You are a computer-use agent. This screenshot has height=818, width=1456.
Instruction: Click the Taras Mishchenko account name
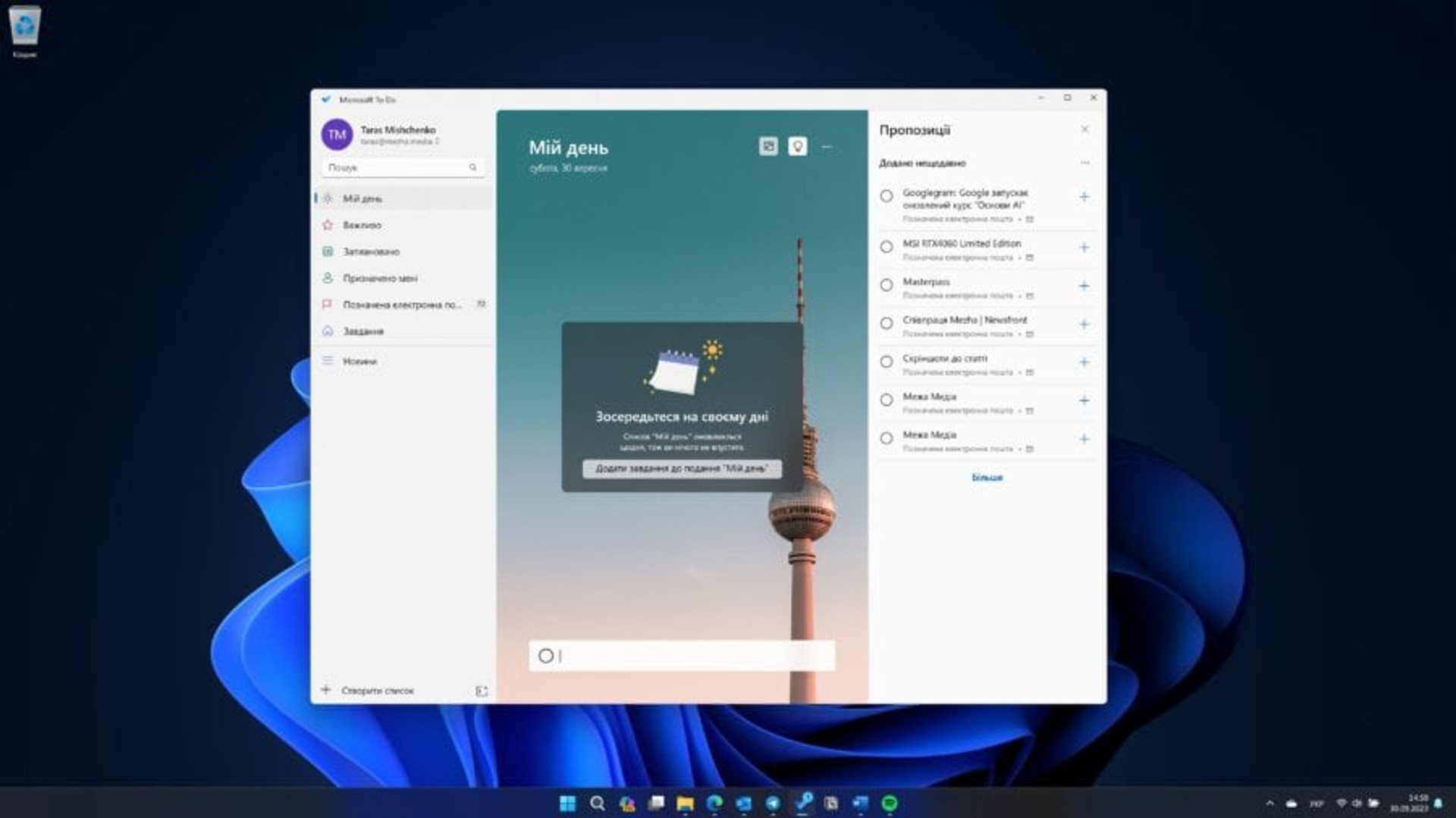click(398, 130)
